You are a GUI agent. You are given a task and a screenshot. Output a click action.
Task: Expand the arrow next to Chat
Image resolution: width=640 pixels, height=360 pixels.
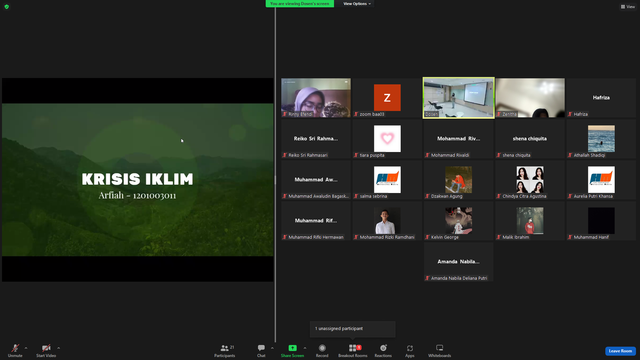click(272, 348)
